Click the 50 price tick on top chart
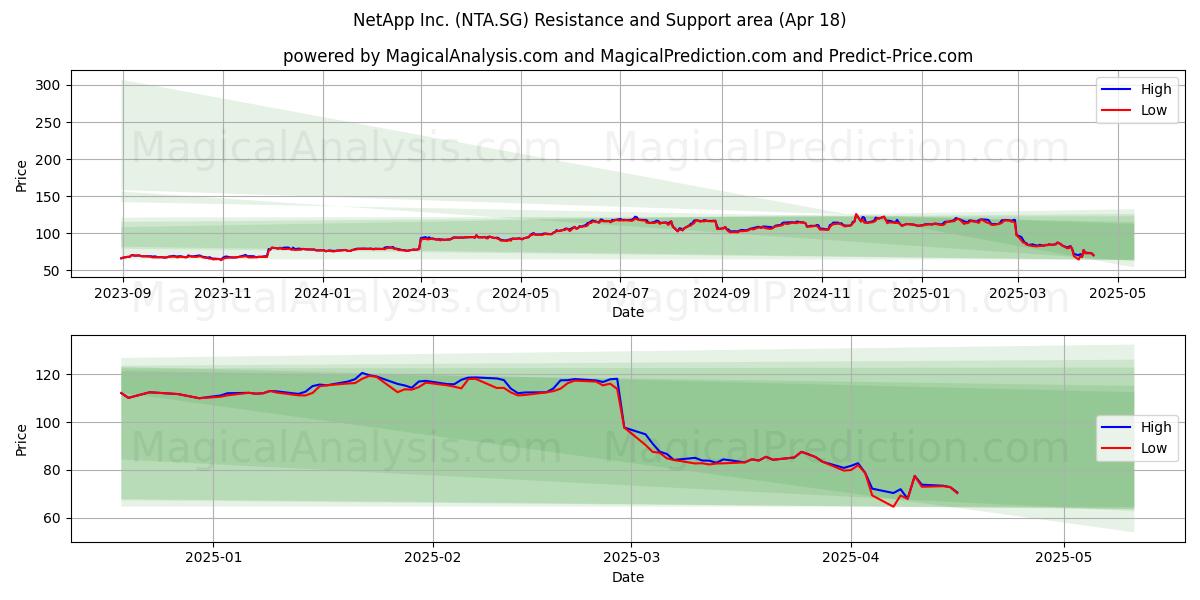The image size is (1200, 600). tap(54, 271)
